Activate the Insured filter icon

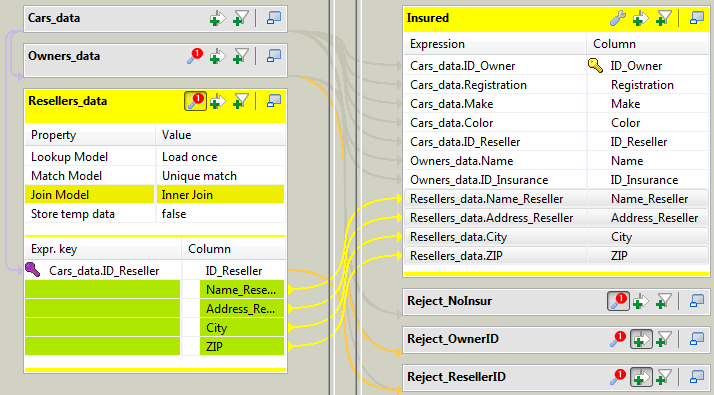663,18
